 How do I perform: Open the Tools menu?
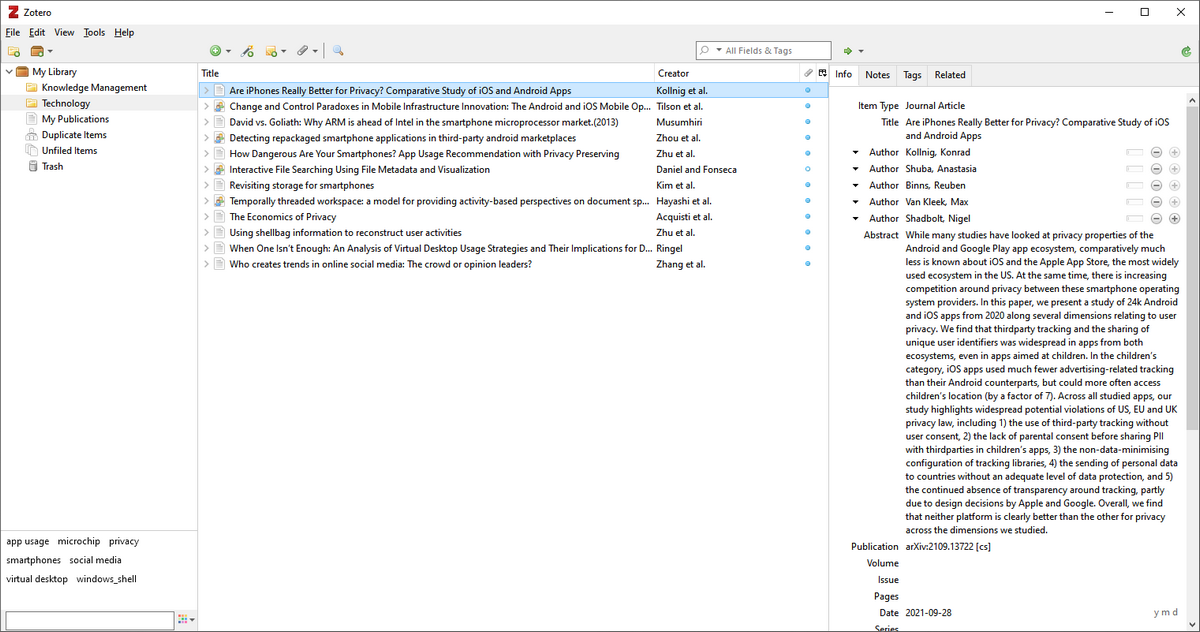pyautogui.click(x=94, y=32)
